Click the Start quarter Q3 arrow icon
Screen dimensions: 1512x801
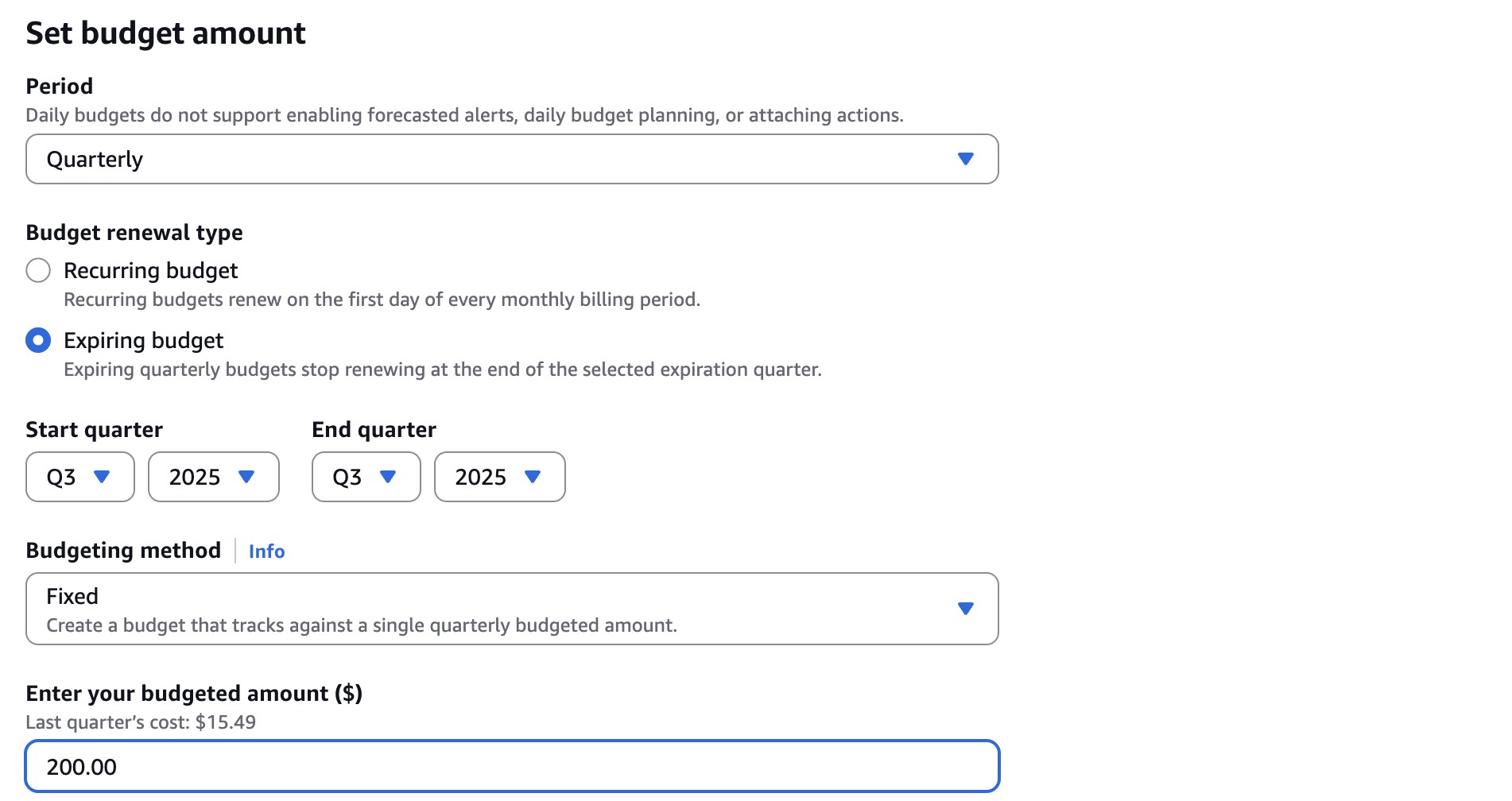[x=102, y=477]
